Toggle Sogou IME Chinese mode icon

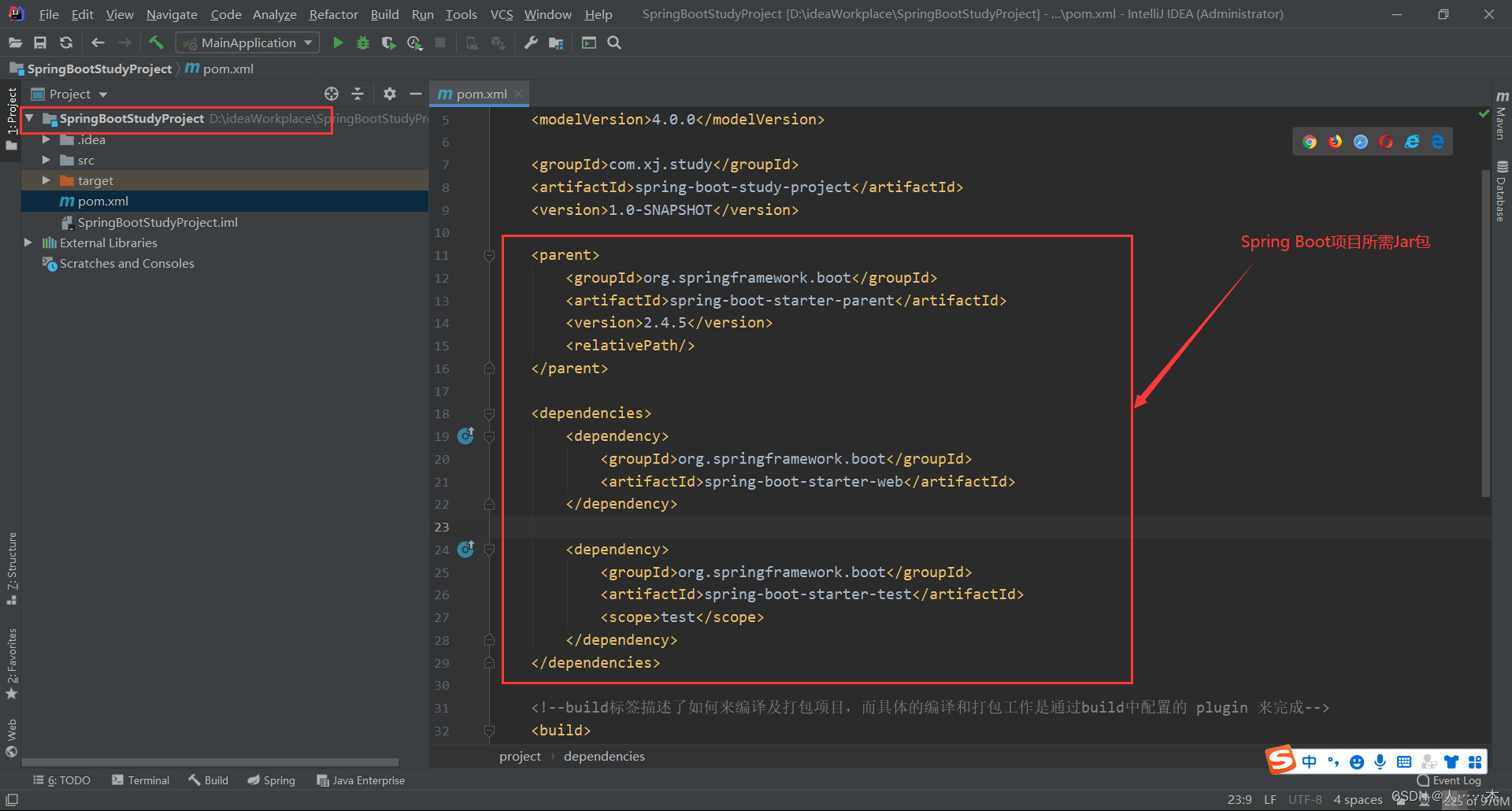(x=1309, y=761)
